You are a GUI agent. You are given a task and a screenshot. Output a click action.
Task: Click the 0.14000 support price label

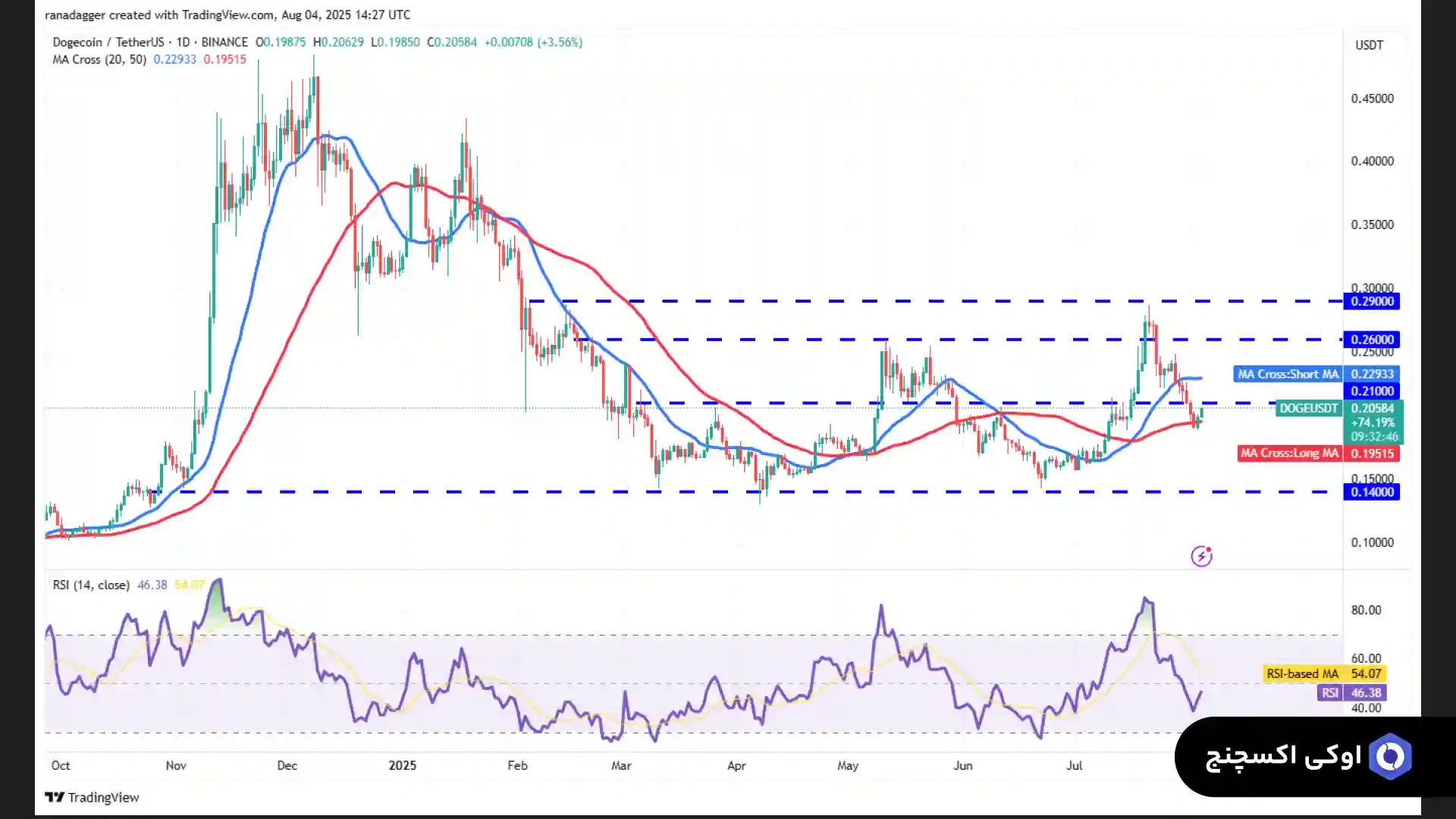pyautogui.click(x=1371, y=492)
